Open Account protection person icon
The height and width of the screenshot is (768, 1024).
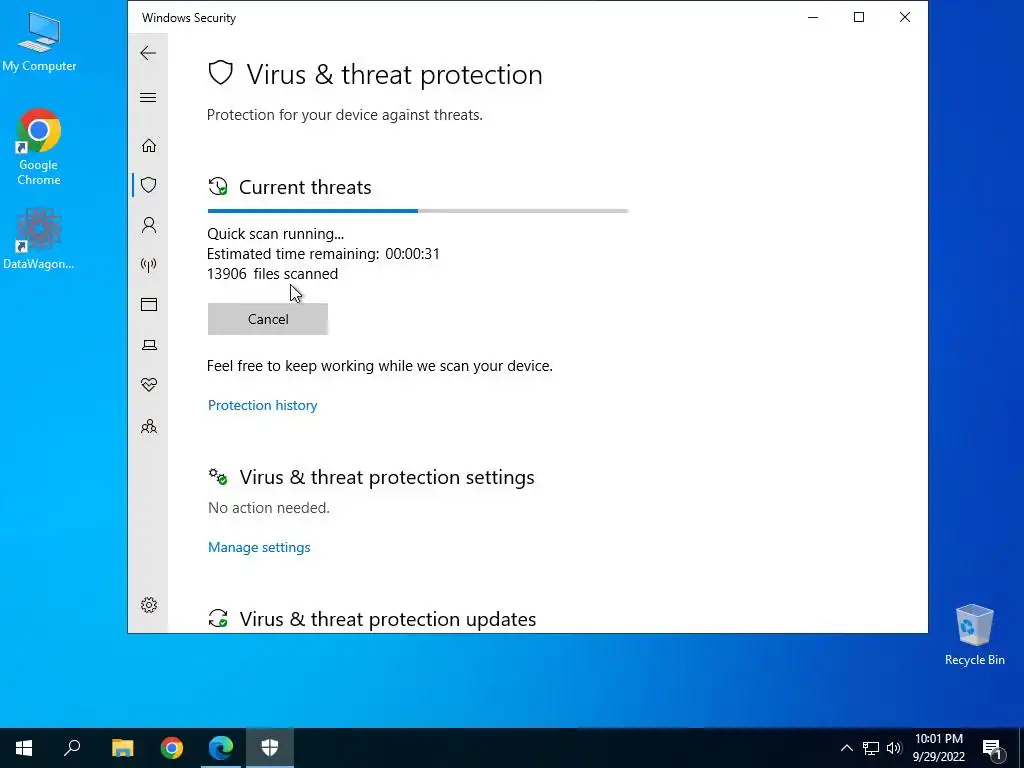(149, 225)
